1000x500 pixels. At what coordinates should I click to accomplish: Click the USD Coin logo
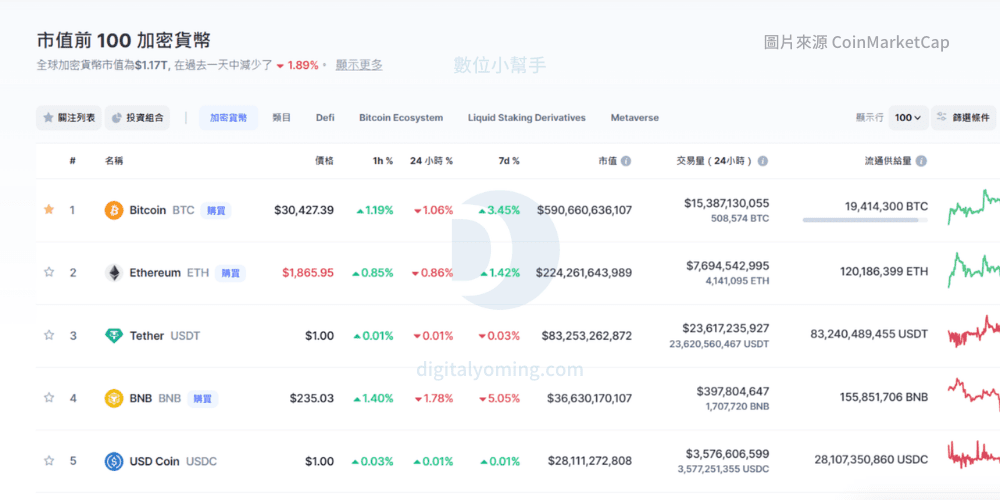pos(114,461)
